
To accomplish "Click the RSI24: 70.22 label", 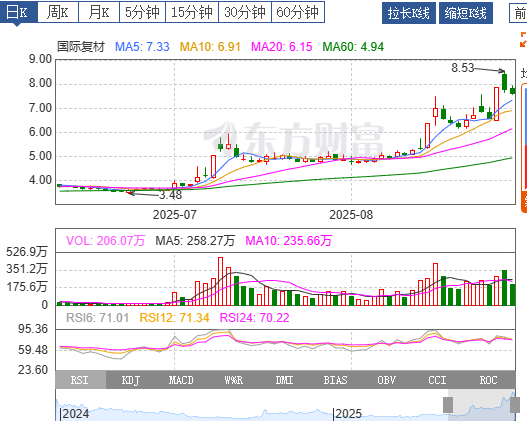I will coord(254,317).
